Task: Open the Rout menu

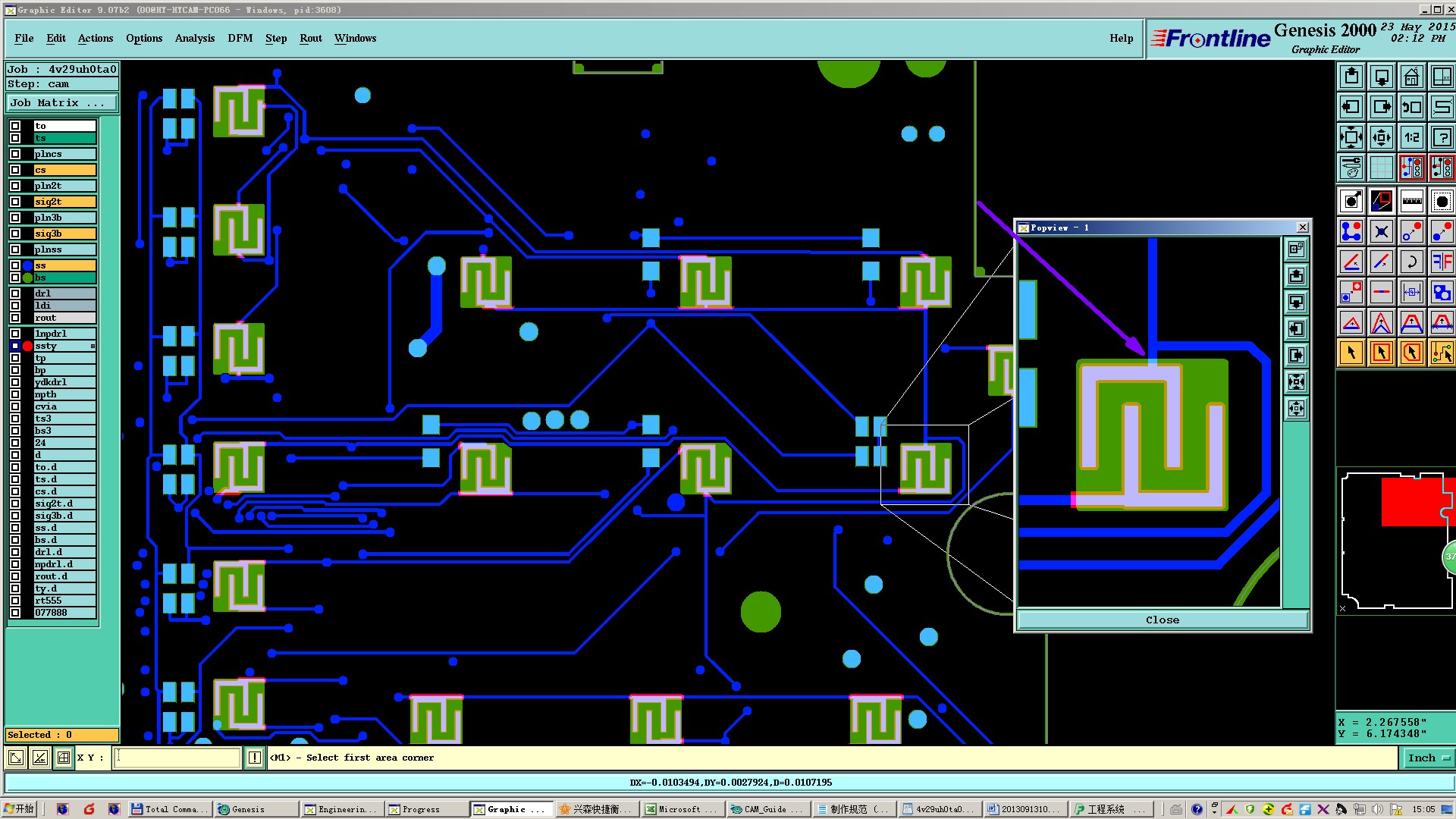Action: [x=310, y=38]
